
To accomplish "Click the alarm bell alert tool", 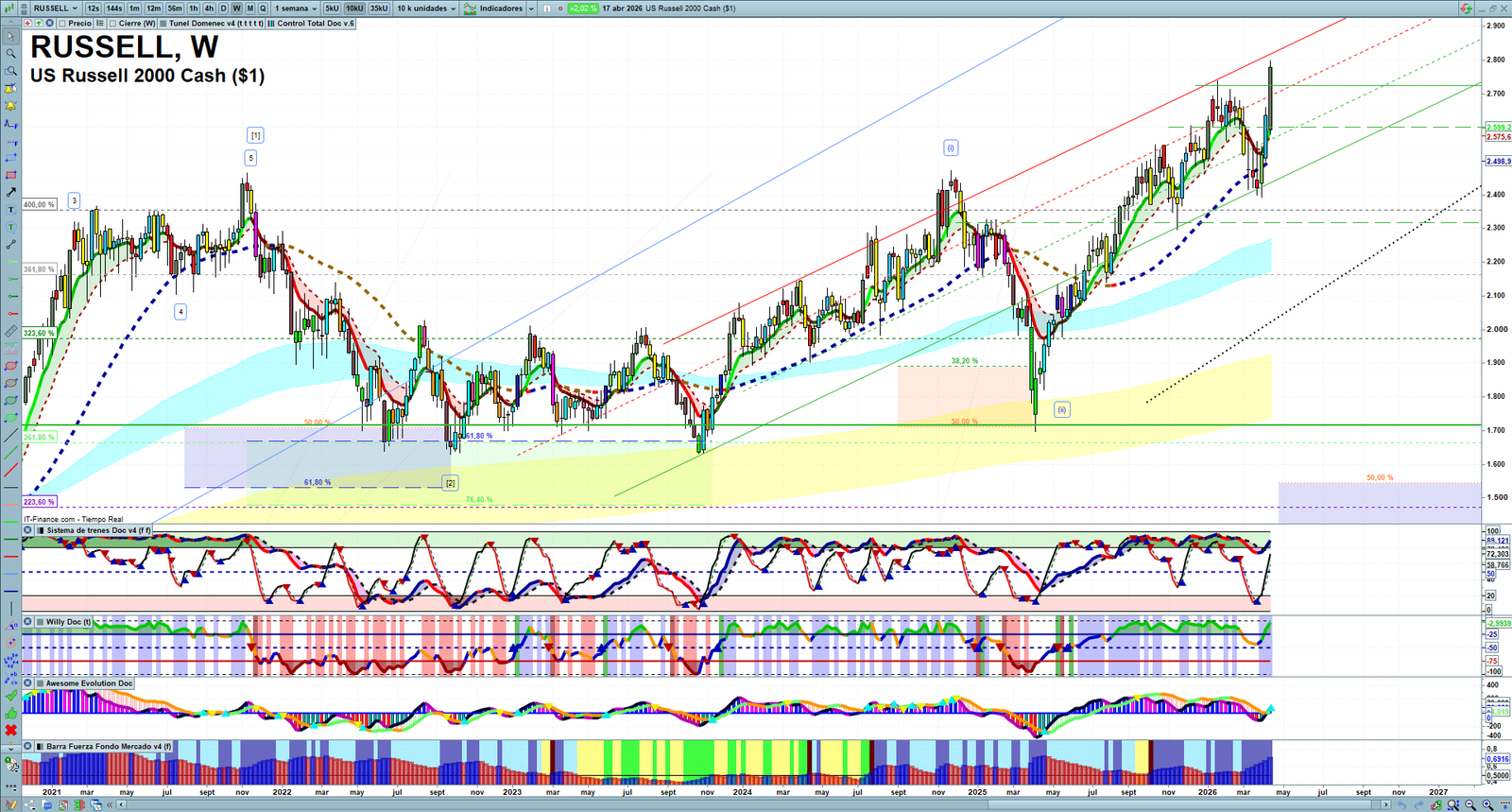I will 11,106.
